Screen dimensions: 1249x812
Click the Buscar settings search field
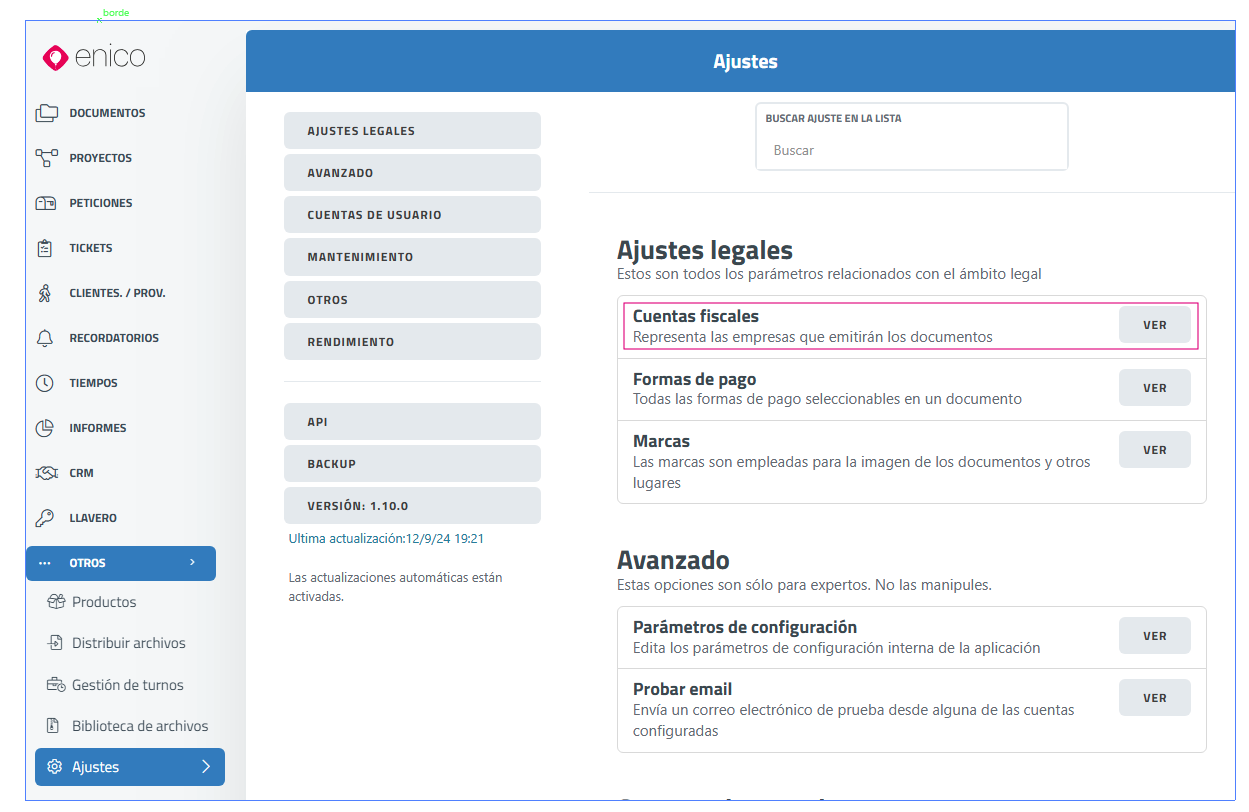910,150
